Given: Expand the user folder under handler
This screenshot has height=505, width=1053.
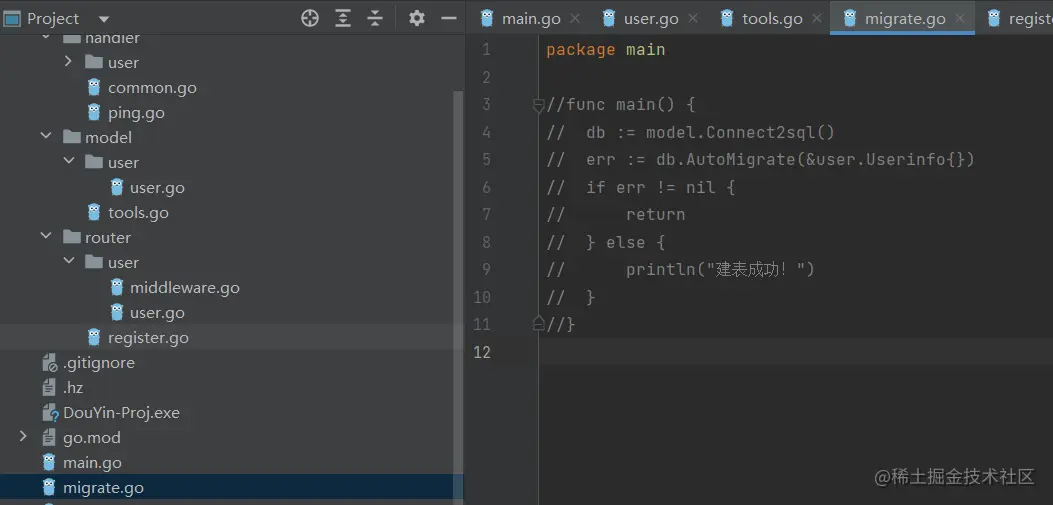Looking at the screenshot, I should coord(68,62).
